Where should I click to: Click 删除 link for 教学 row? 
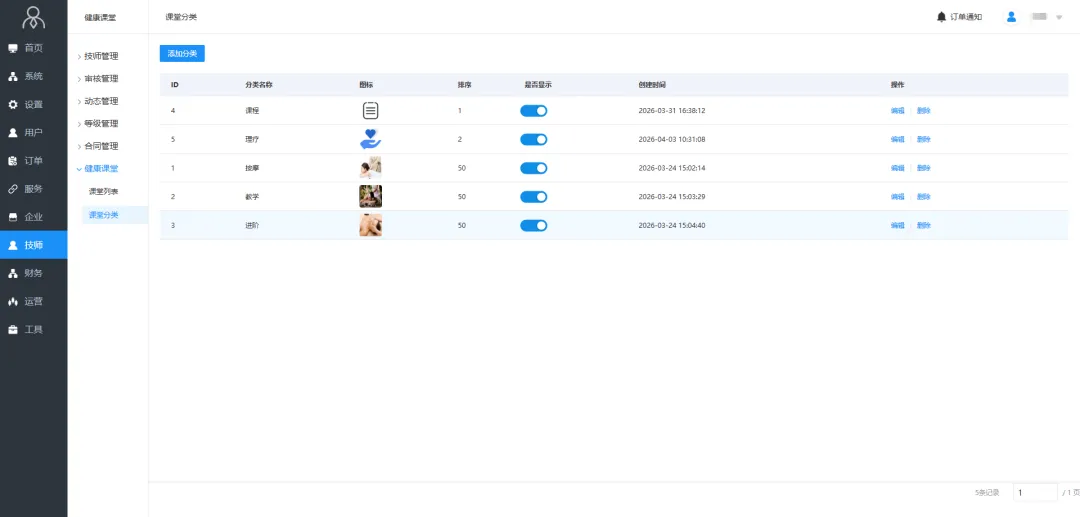click(x=923, y=197)
